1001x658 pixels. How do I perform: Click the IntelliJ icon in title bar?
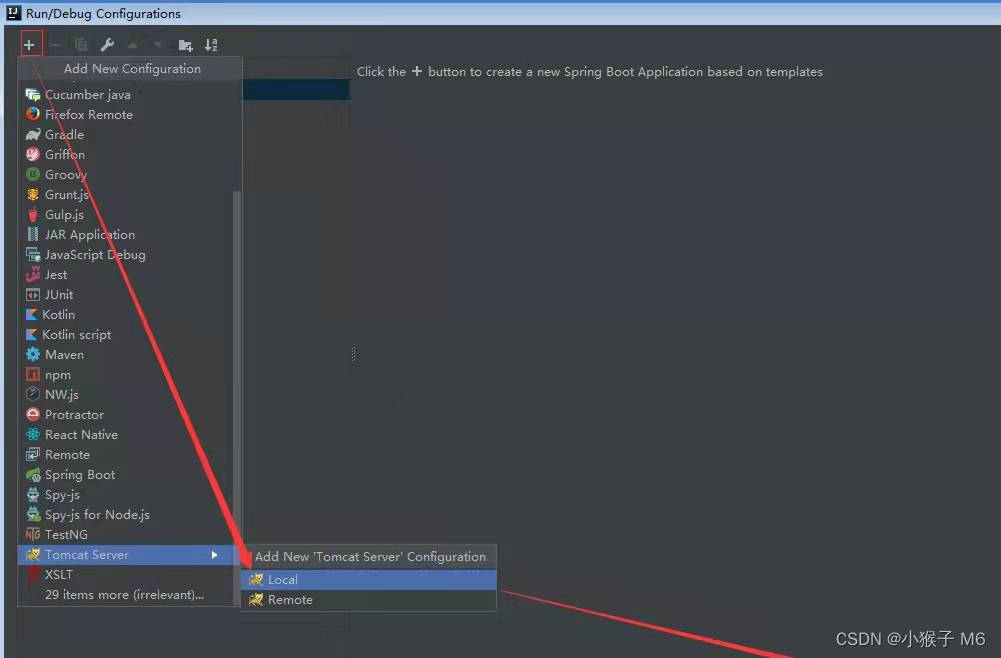tap(13, 12)
